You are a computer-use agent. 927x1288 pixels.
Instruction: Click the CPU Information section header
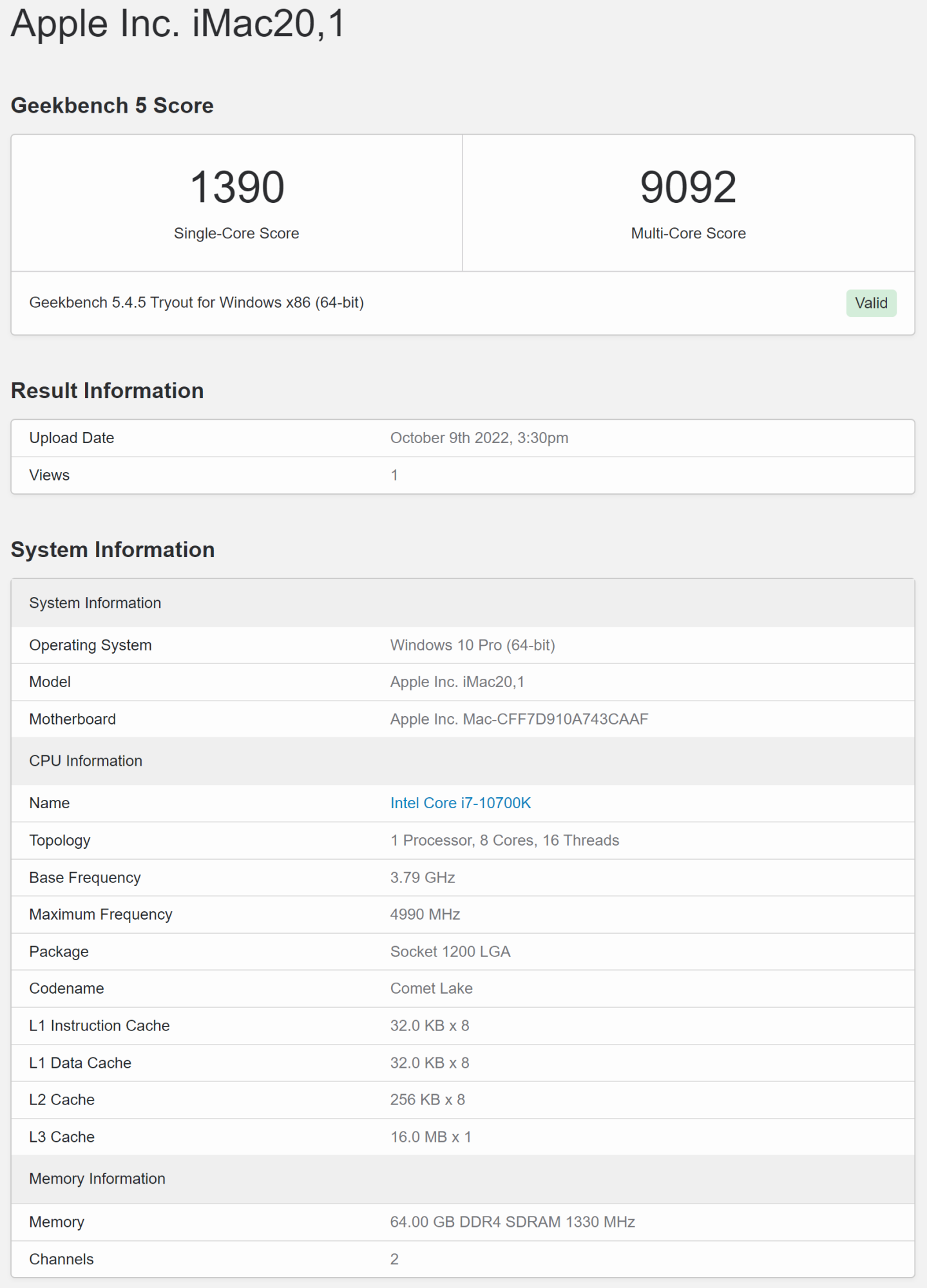click(463, 761)
